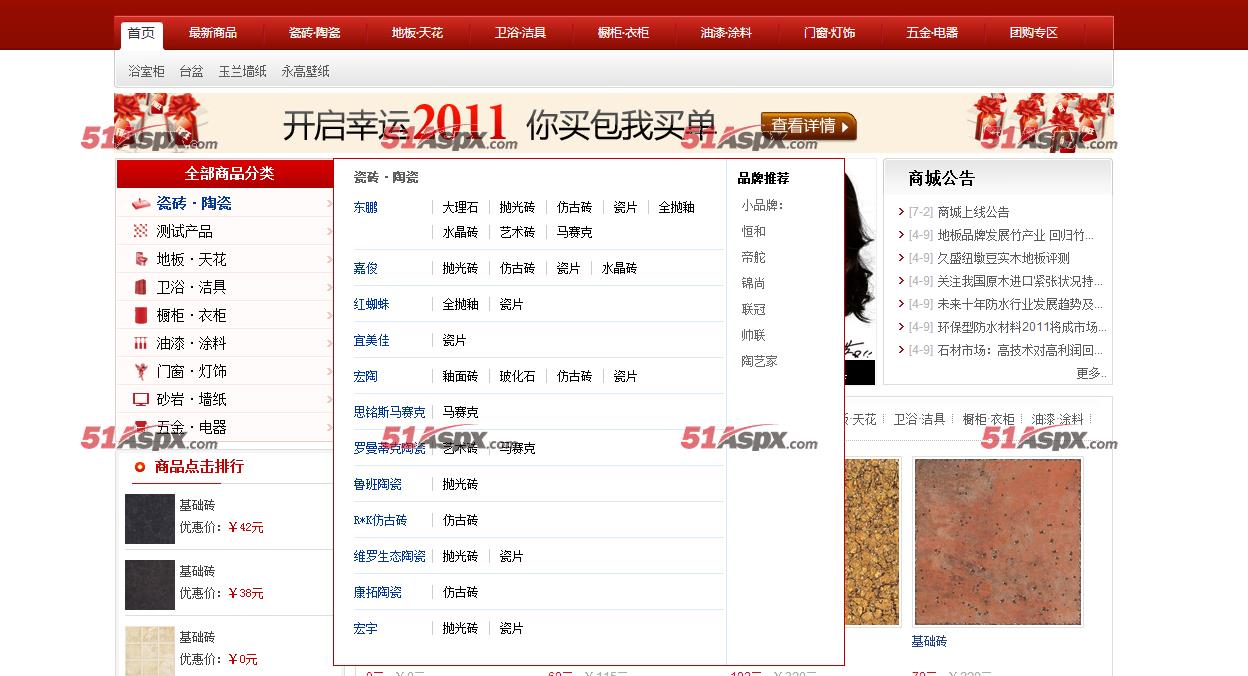Image resolution: width=1248 pixels, height=676 pixels.
Task: Open the R*K仿古砖 brand link
Action: pos(381,520)
